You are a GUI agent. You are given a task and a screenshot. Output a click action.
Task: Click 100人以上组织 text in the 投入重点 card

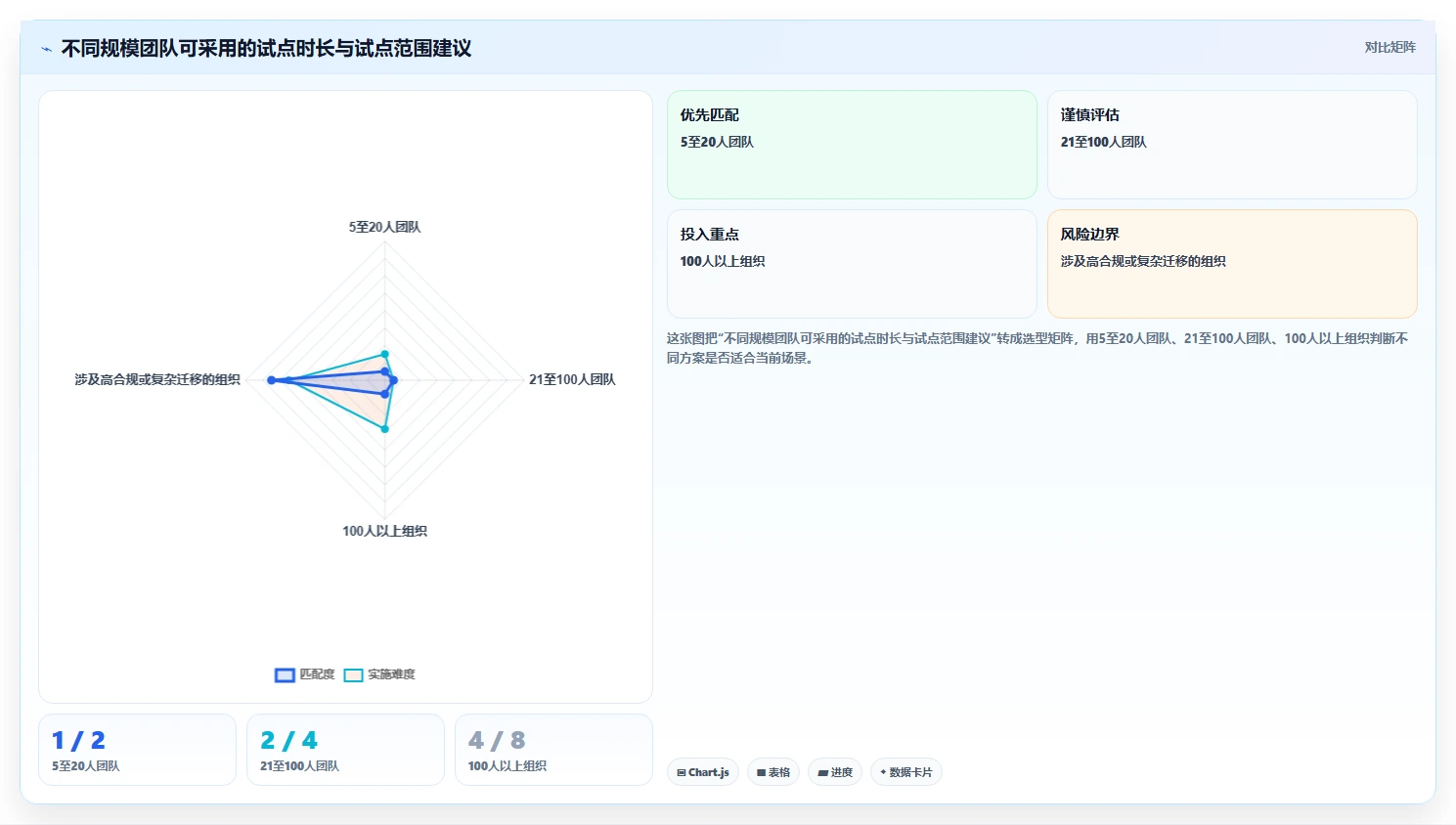tap(723, 261)
